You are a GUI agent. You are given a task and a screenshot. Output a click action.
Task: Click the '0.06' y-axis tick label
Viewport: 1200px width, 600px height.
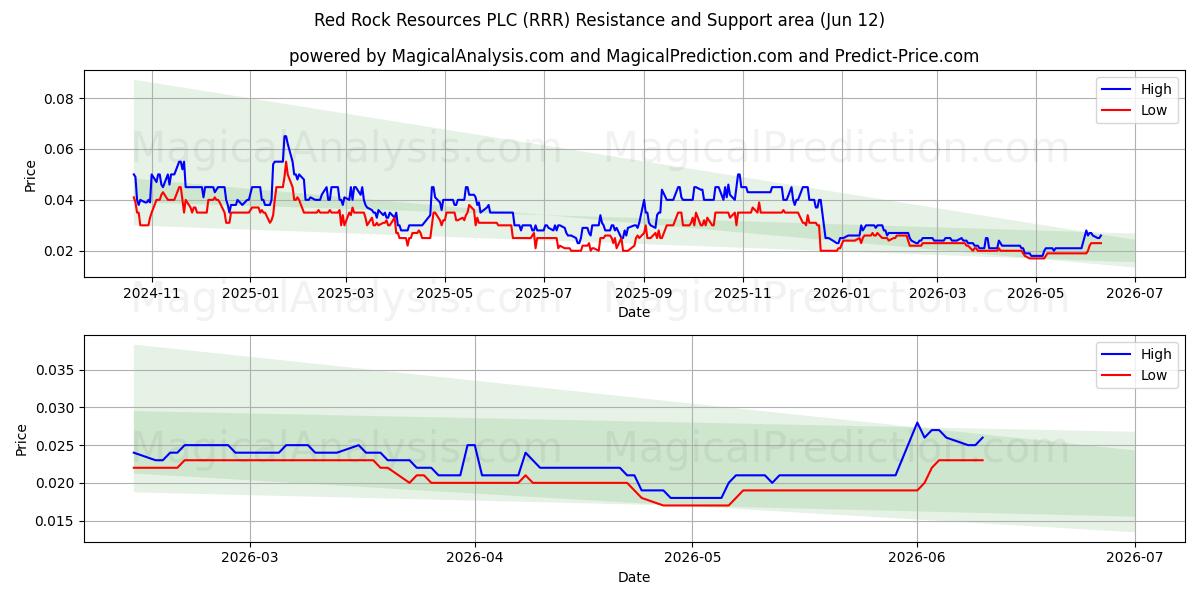pyautogui.click(x=61, y=150)
